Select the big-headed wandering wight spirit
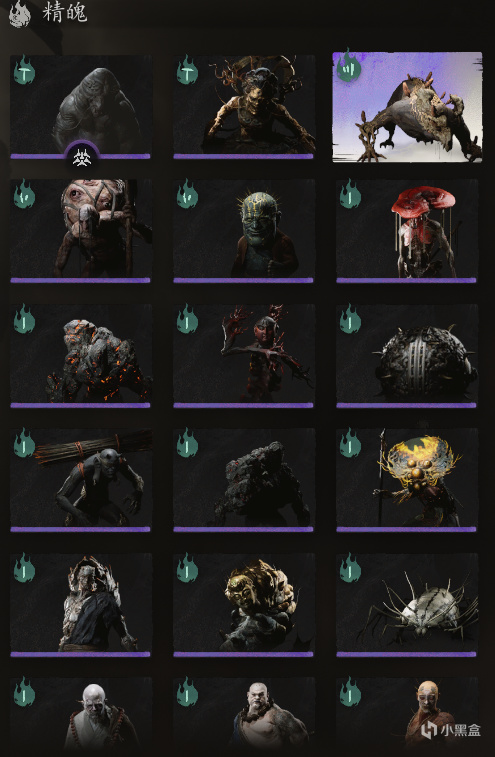495x757 pixels. click(81, 107)
